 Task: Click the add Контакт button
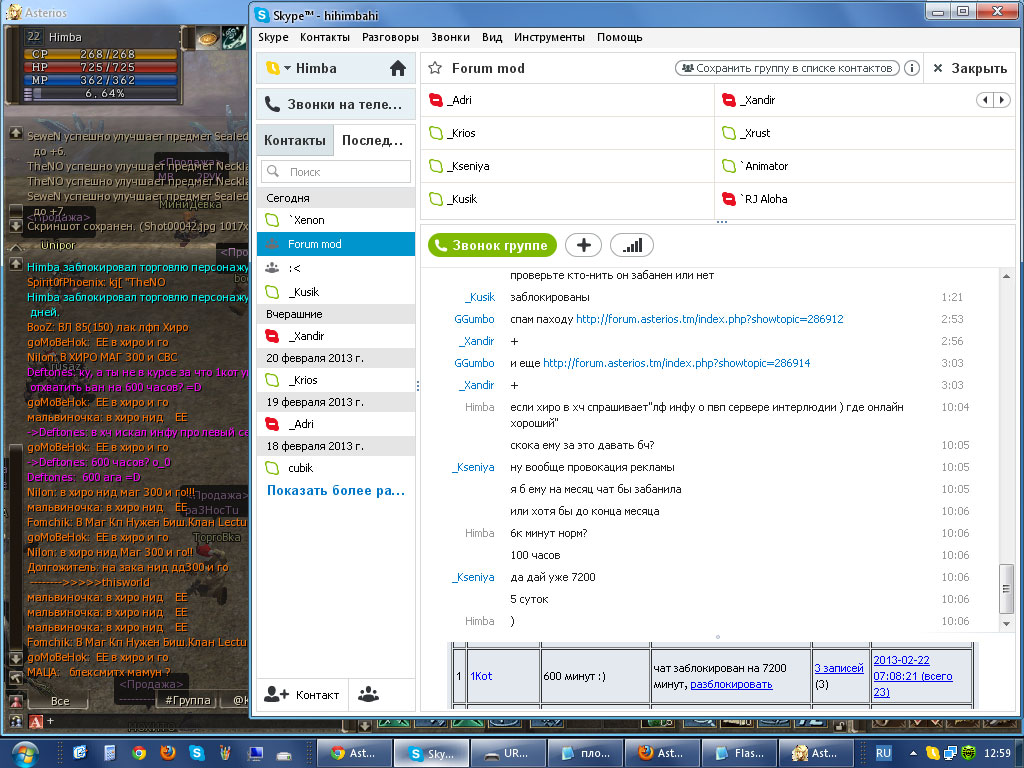pyautogui.click(x=302, y=694)
